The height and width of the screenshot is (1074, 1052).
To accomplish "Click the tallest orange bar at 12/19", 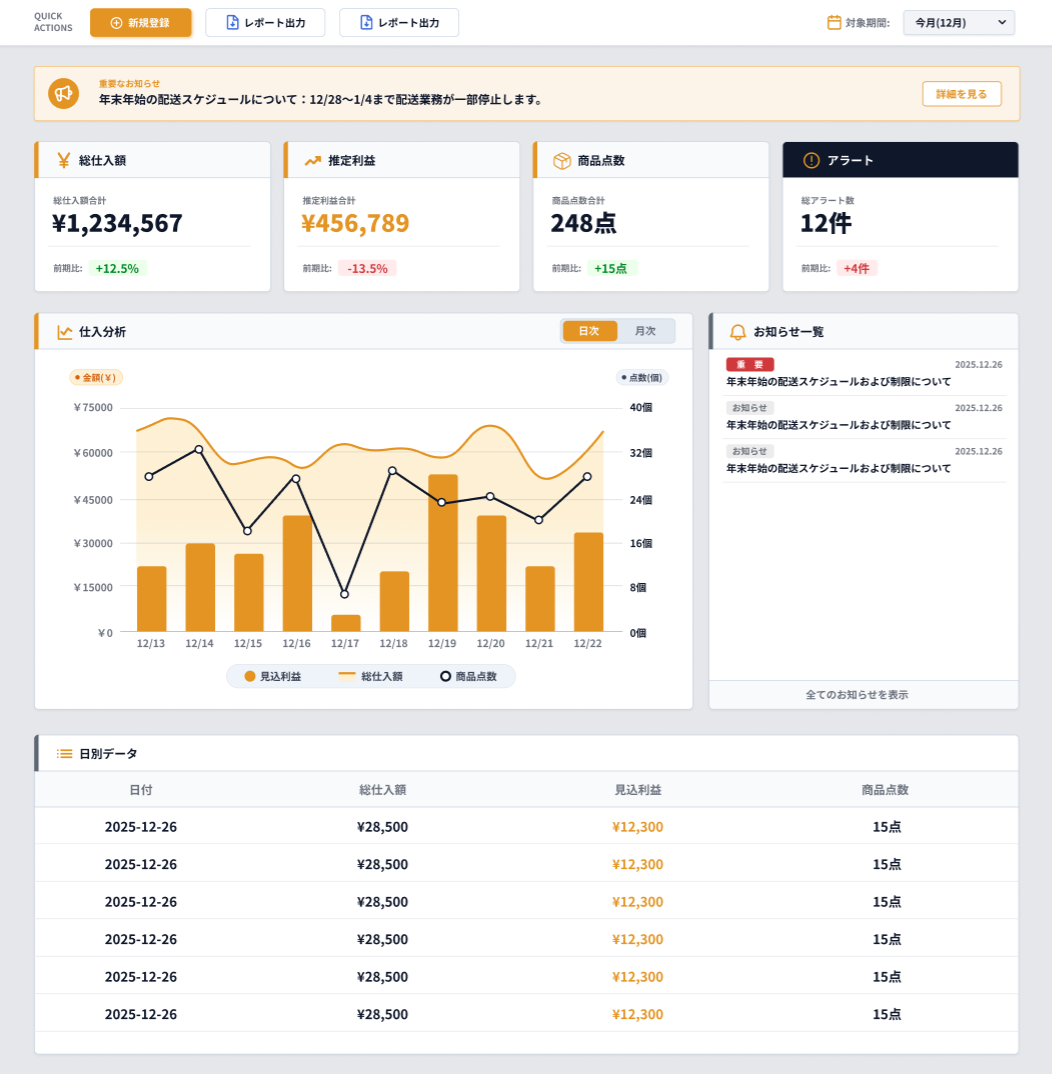I will pos(442,553).
